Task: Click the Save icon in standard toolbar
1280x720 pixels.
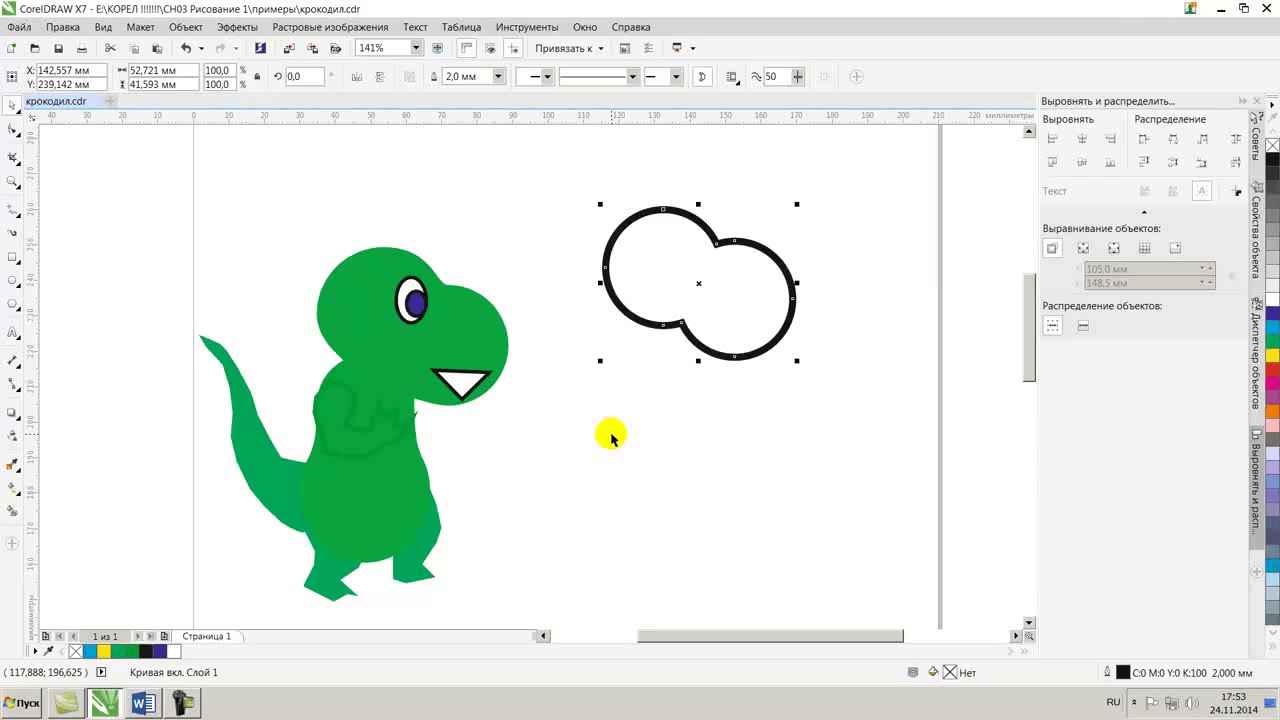Action: 58,48
